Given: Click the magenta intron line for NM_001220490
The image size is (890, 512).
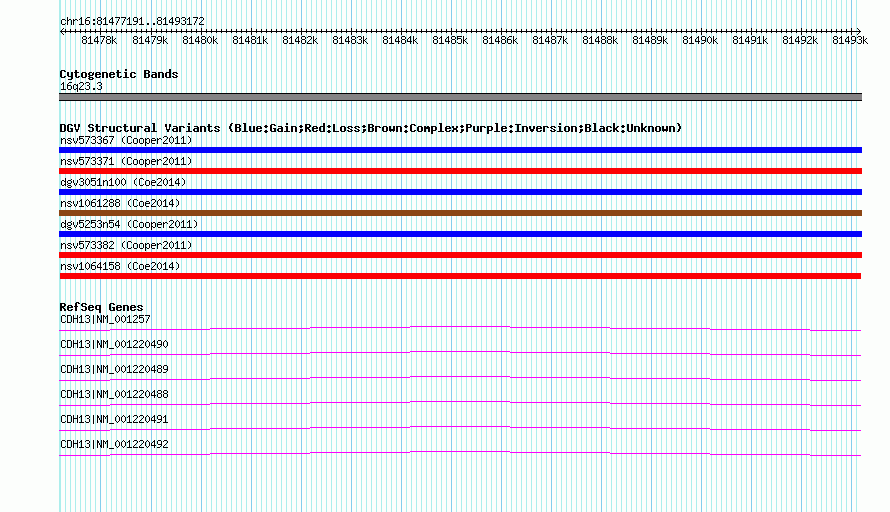Looking at the screenshot, I should (460, 353).
